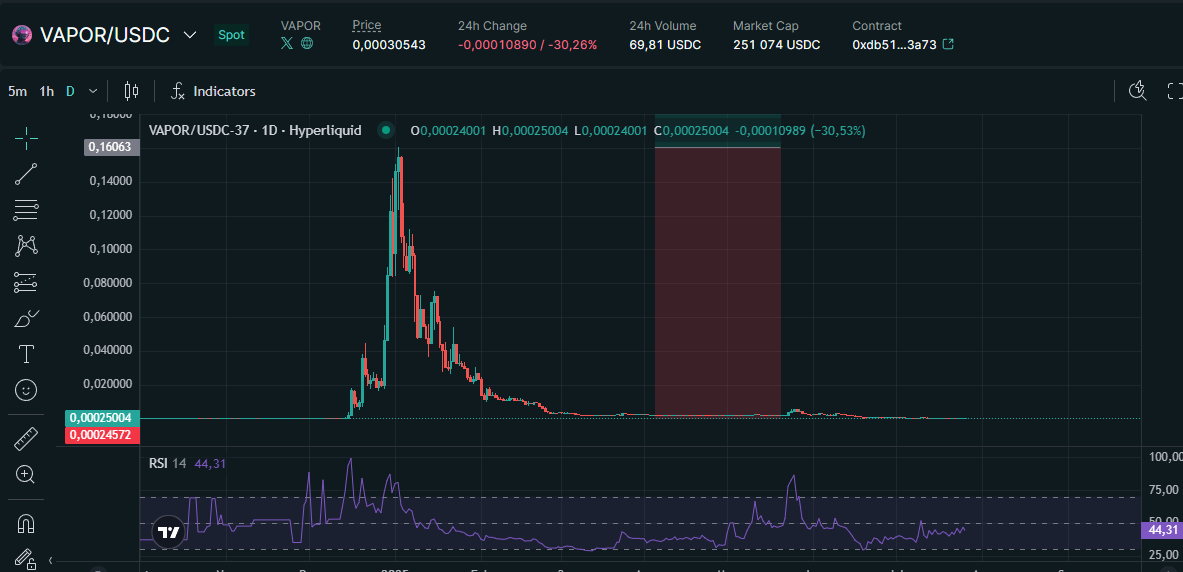Screen dimensions: 1183x572
Task: Select the D daily timeframe
Action: (70, 91)
